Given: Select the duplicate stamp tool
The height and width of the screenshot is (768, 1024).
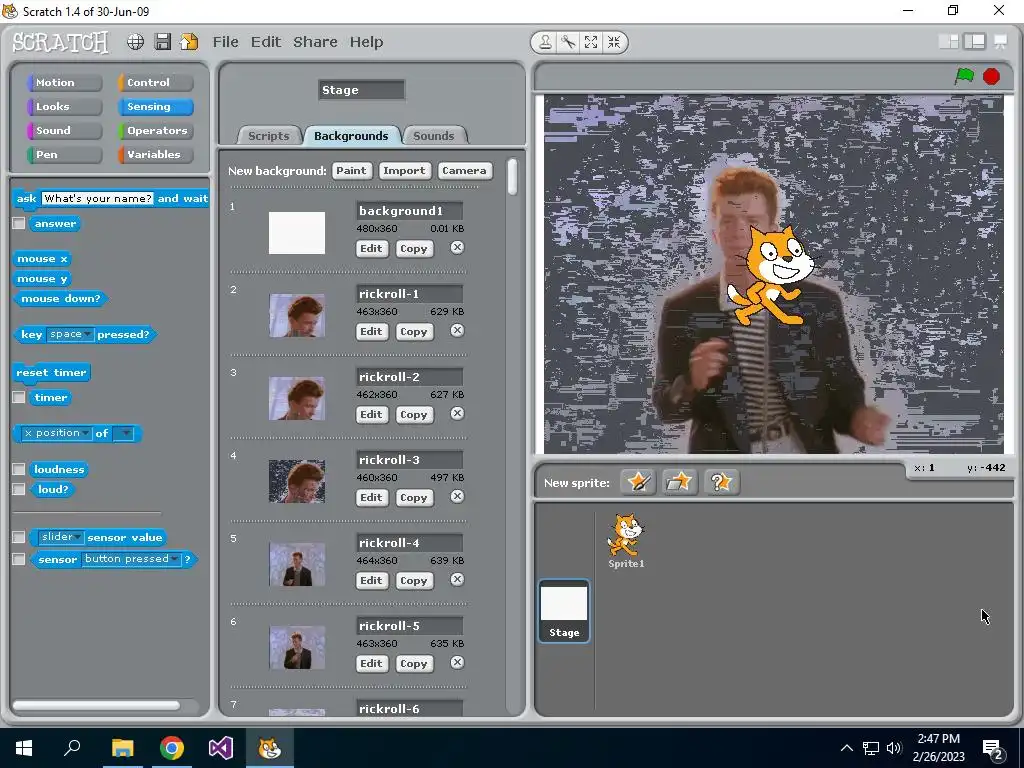Looking at the screenshot, I should coord(545,42).
